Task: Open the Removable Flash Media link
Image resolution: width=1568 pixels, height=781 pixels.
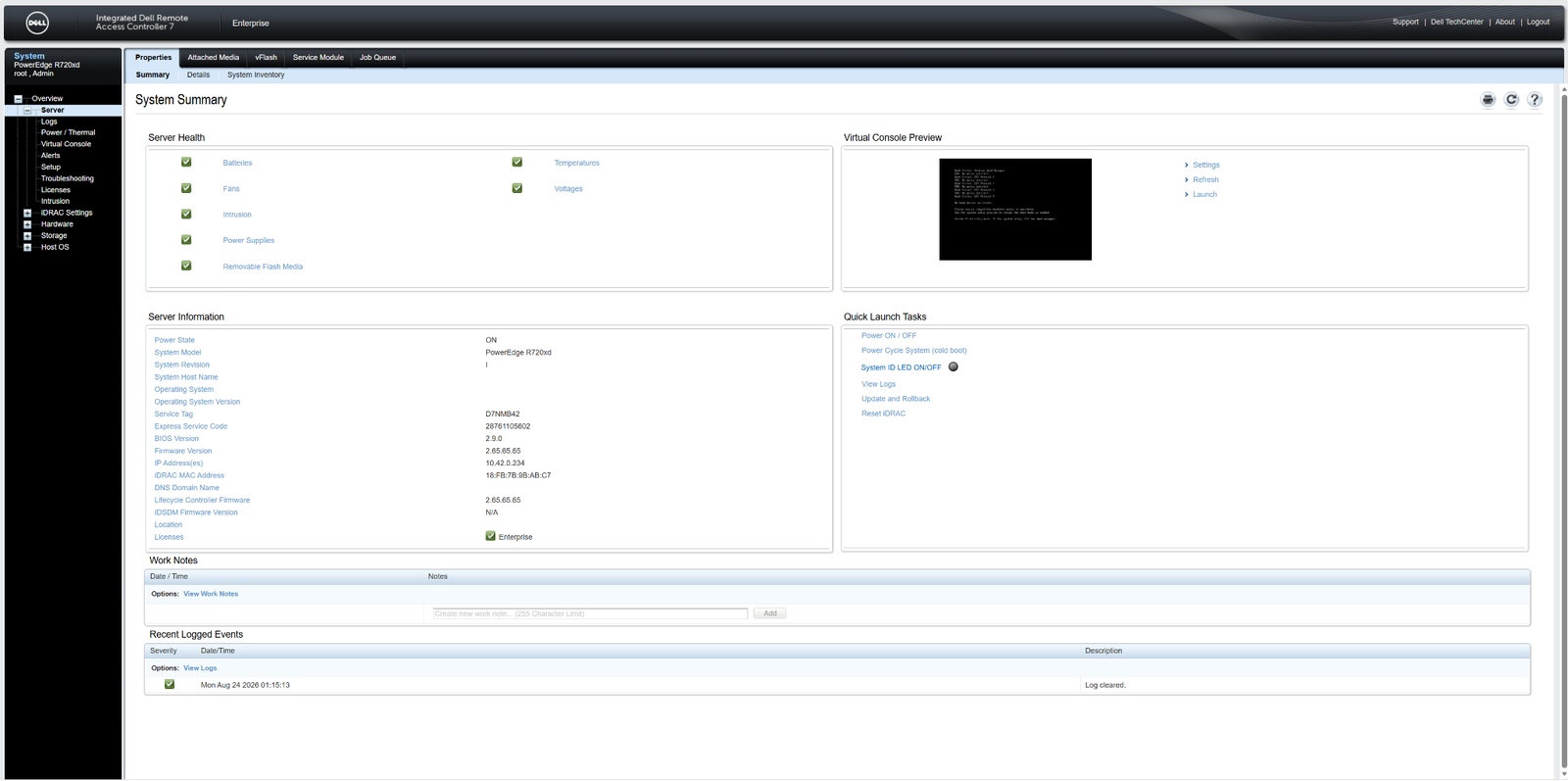Action: pos(263,267)
